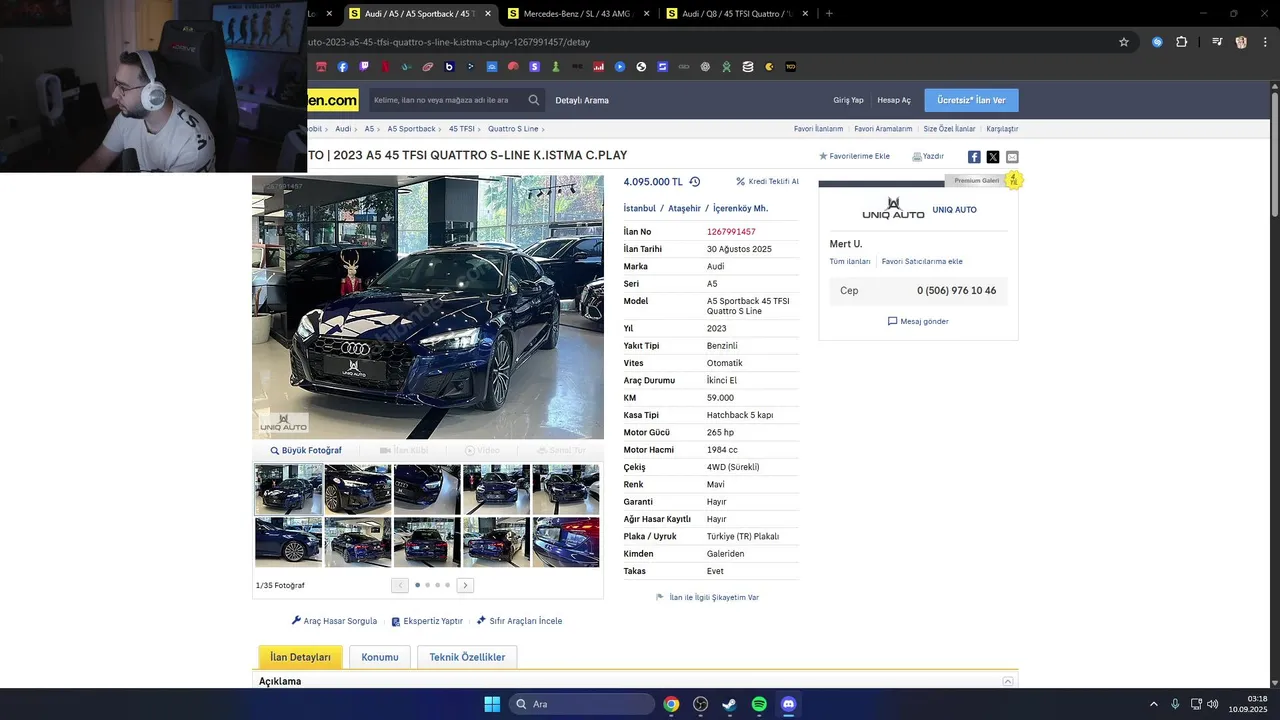Open Spotify from the taskbar
Viewport: 1280px width, 720px height.
759,704
